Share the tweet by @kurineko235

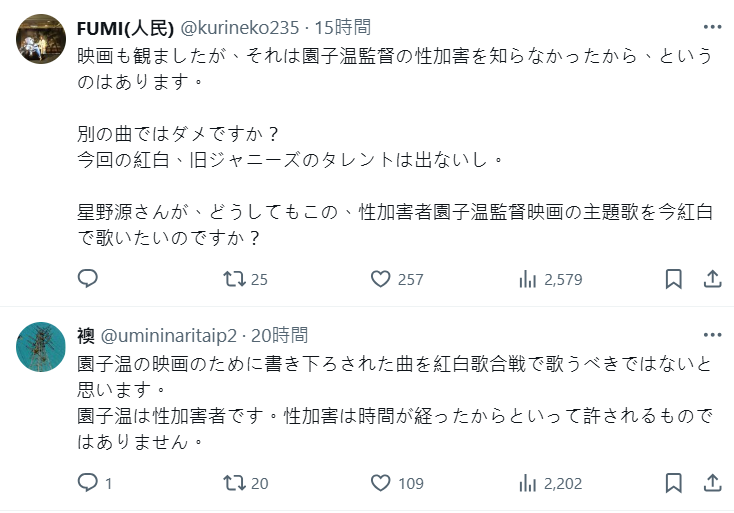pos(712,279)
